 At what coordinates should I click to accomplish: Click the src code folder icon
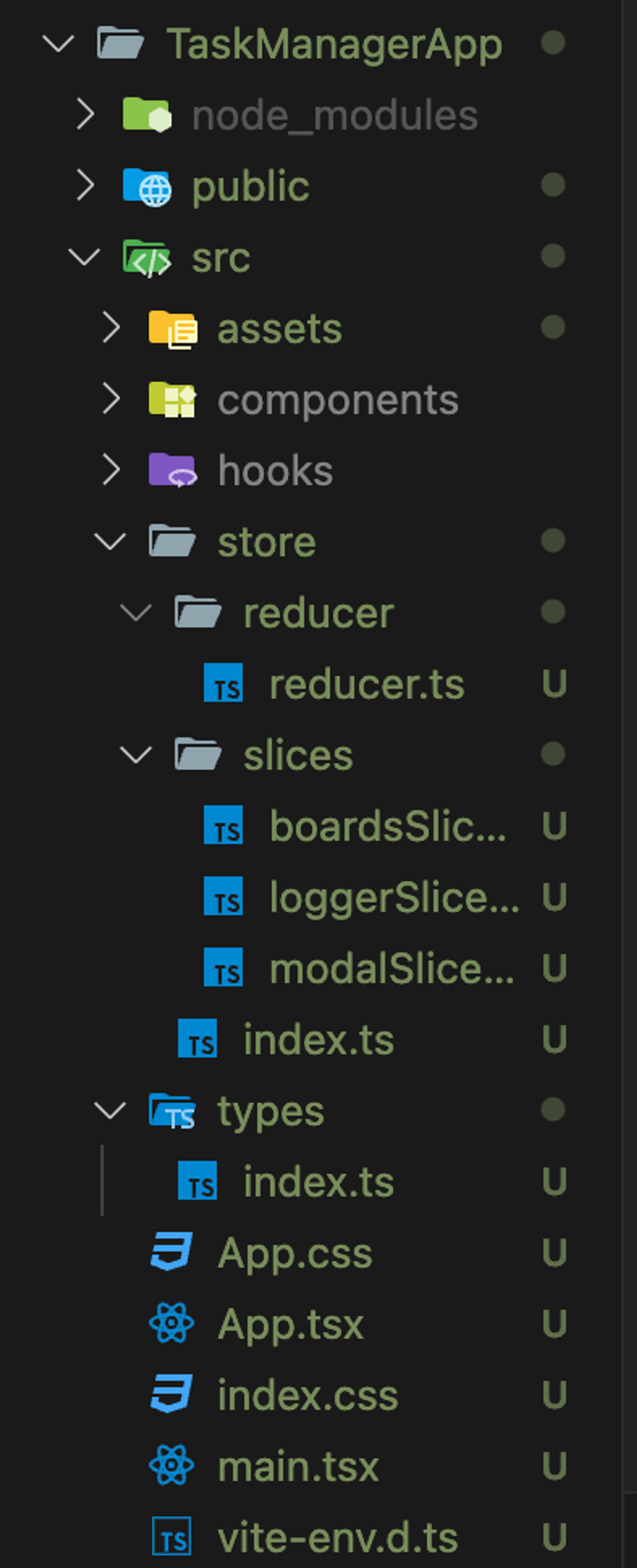(x=147, y=258)
